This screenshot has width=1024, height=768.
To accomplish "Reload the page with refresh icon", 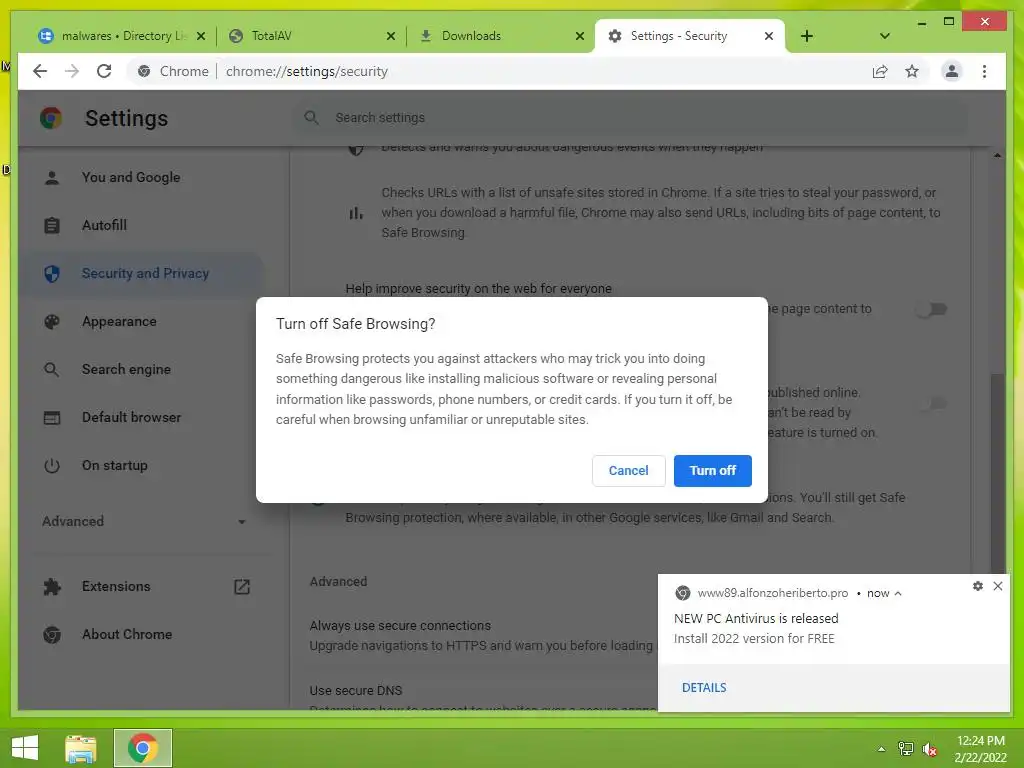I will point(104,71).
